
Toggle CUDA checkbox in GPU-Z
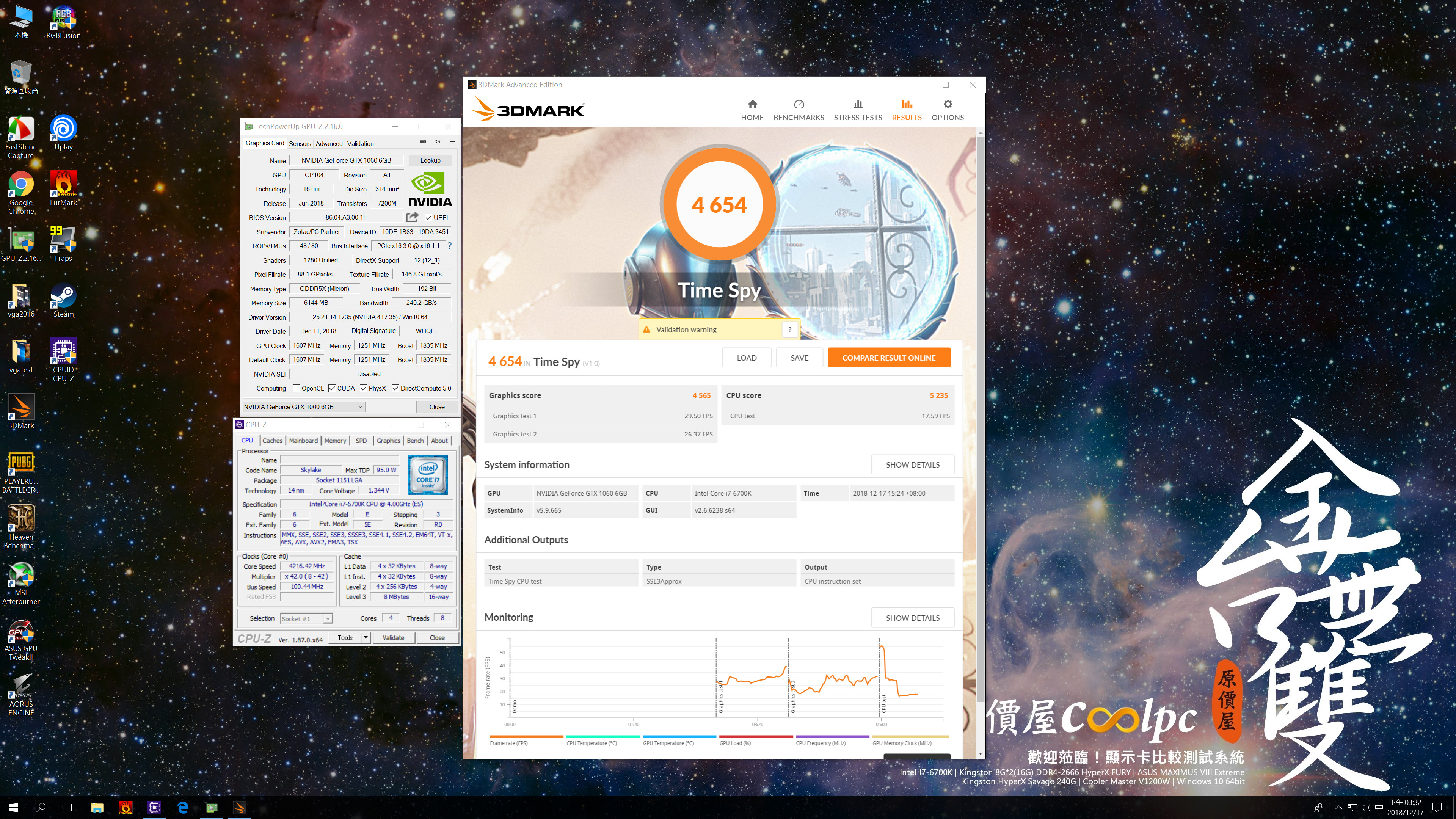pos(333,388)
